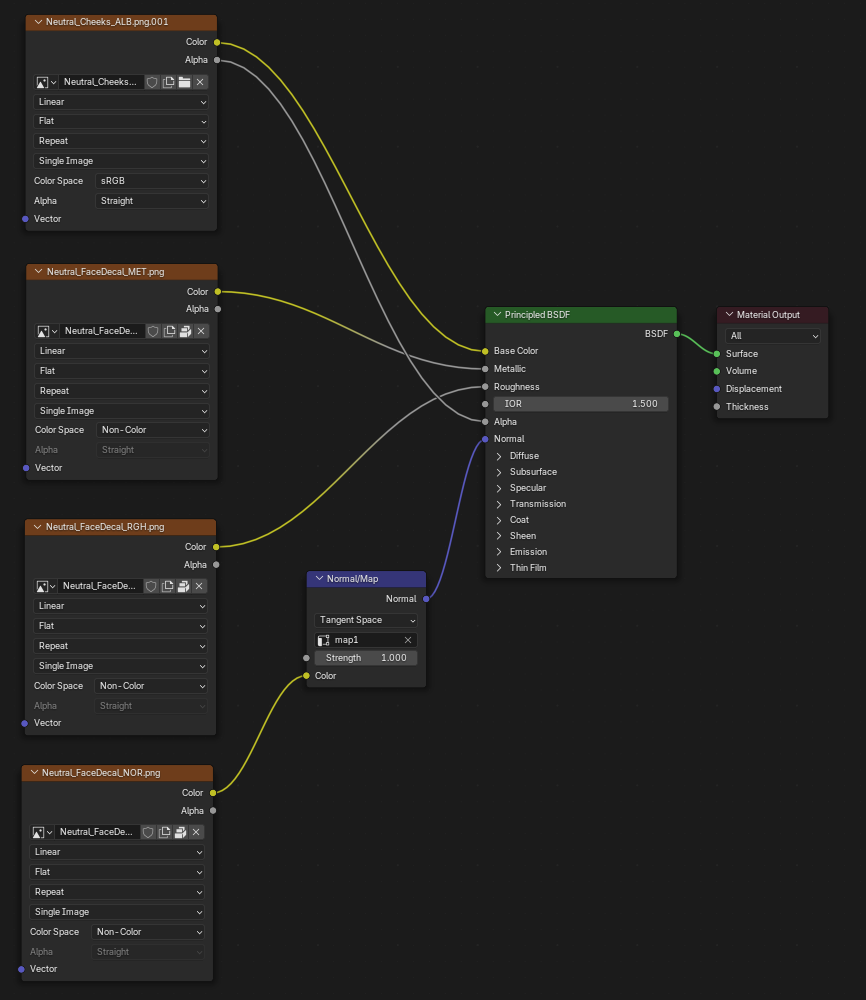
Task: Click the Strength slider in Normal Map node
Action: coord(366,658)
